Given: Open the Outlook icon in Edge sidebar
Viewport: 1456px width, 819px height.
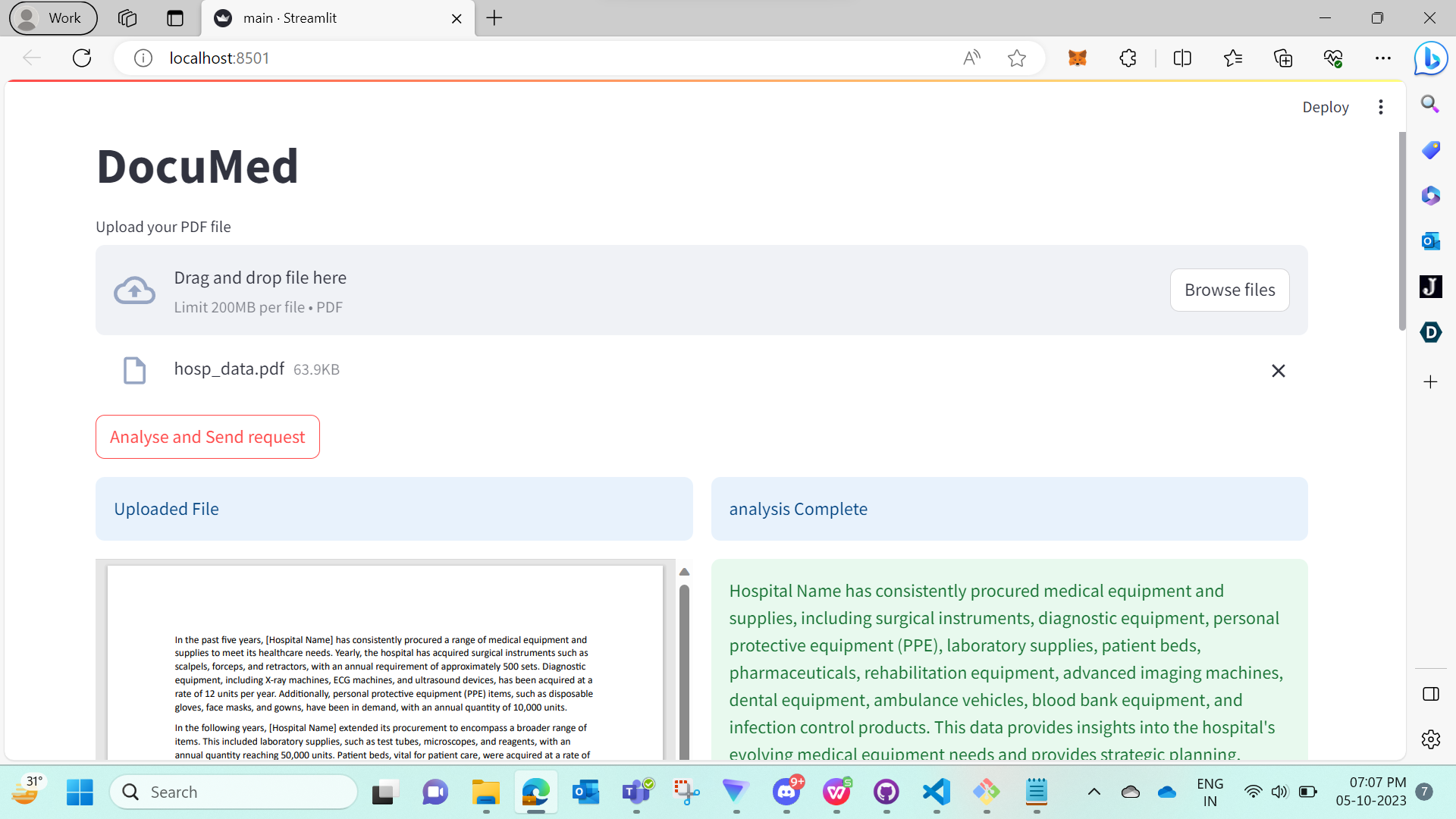Looking at the screenshot, I should point(1430,241).
